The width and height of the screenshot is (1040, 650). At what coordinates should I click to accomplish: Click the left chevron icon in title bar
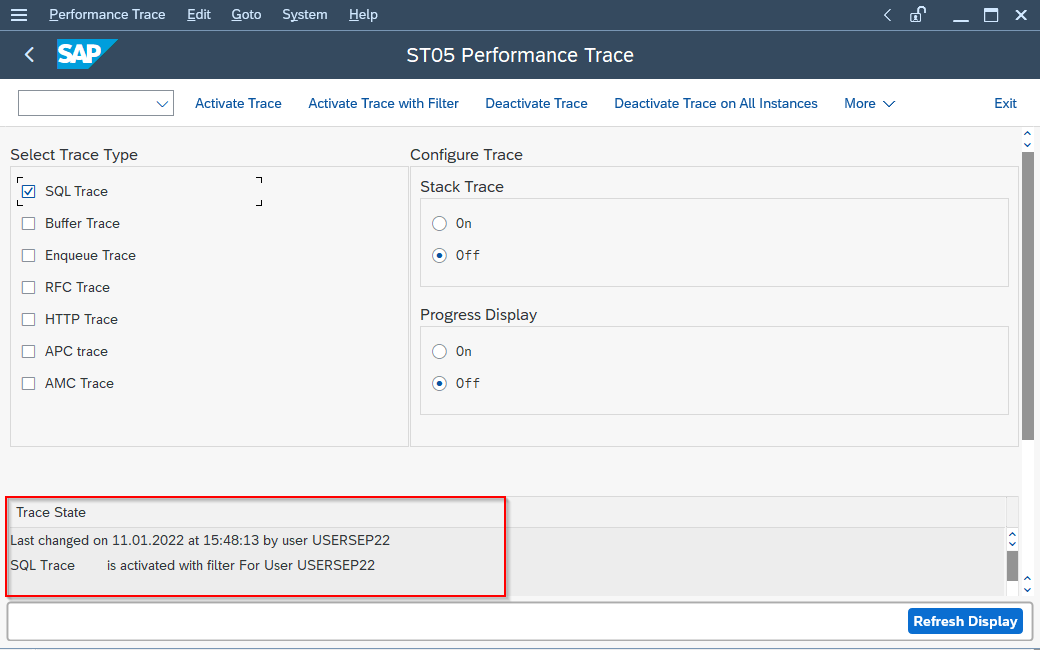[x=887, y=15]
